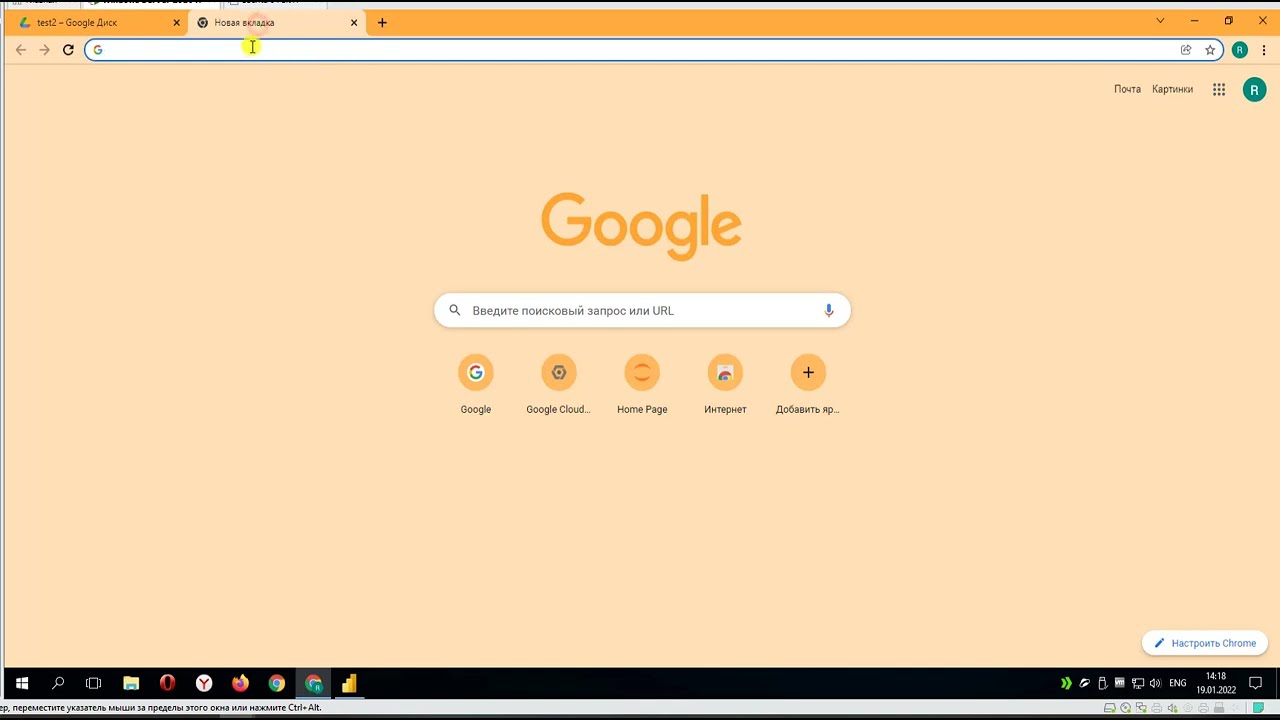Click the green double-arrow tray icon

[1066, 683]
